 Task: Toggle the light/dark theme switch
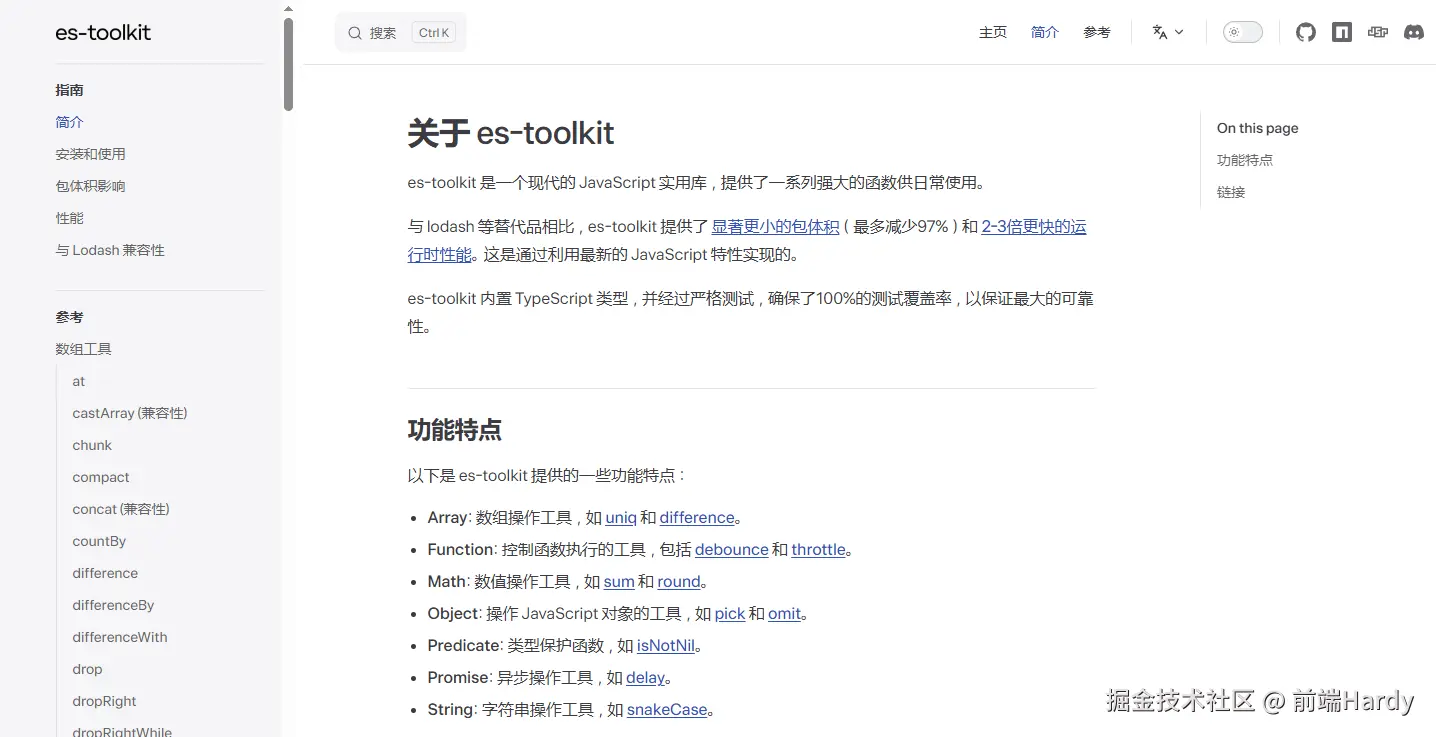click(1243, 32)
